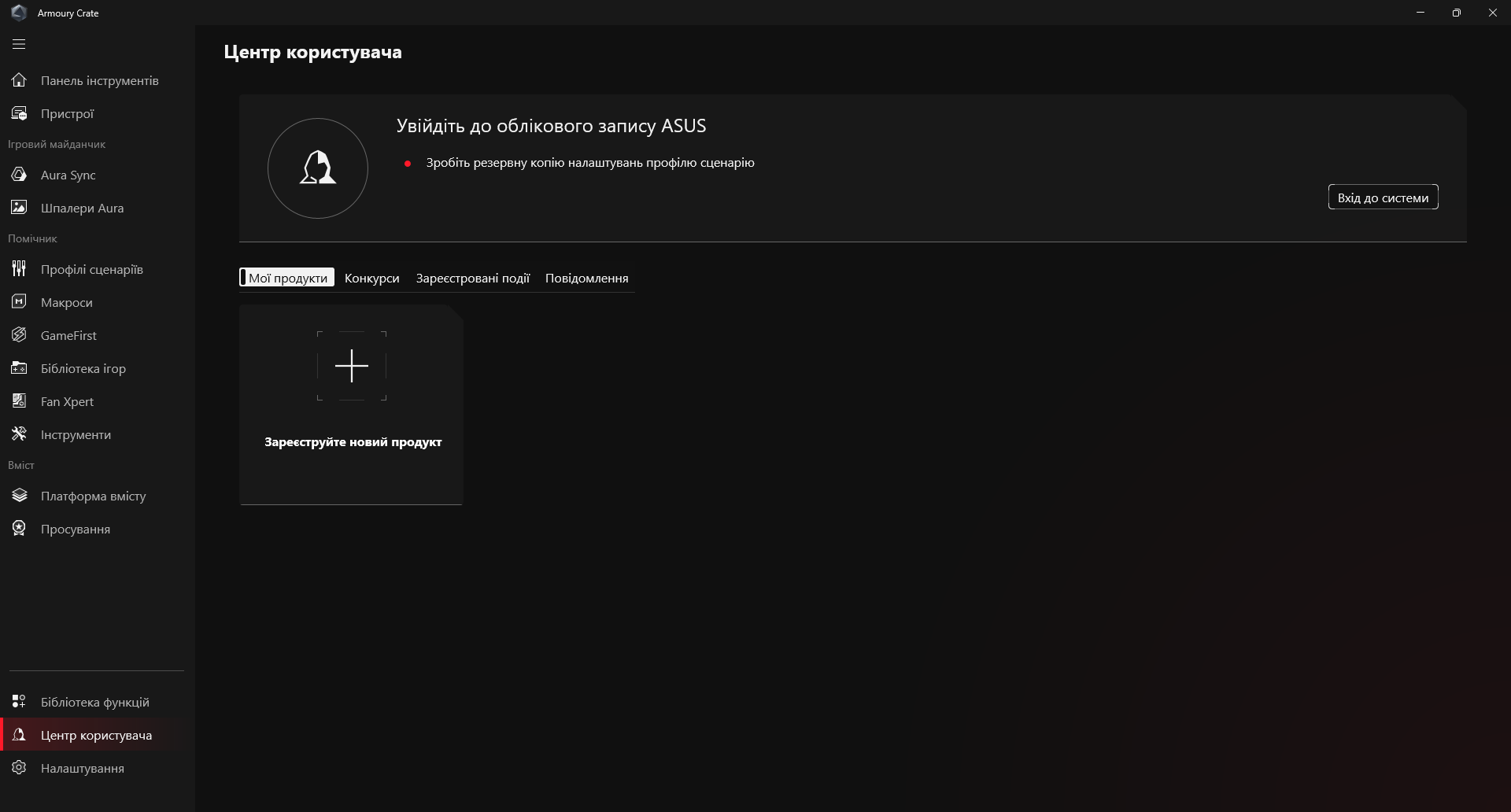The width and height of the screenshot is (1511, 812).
Task: Click the Макроси macro icon
Action: [x=19, y=302]
